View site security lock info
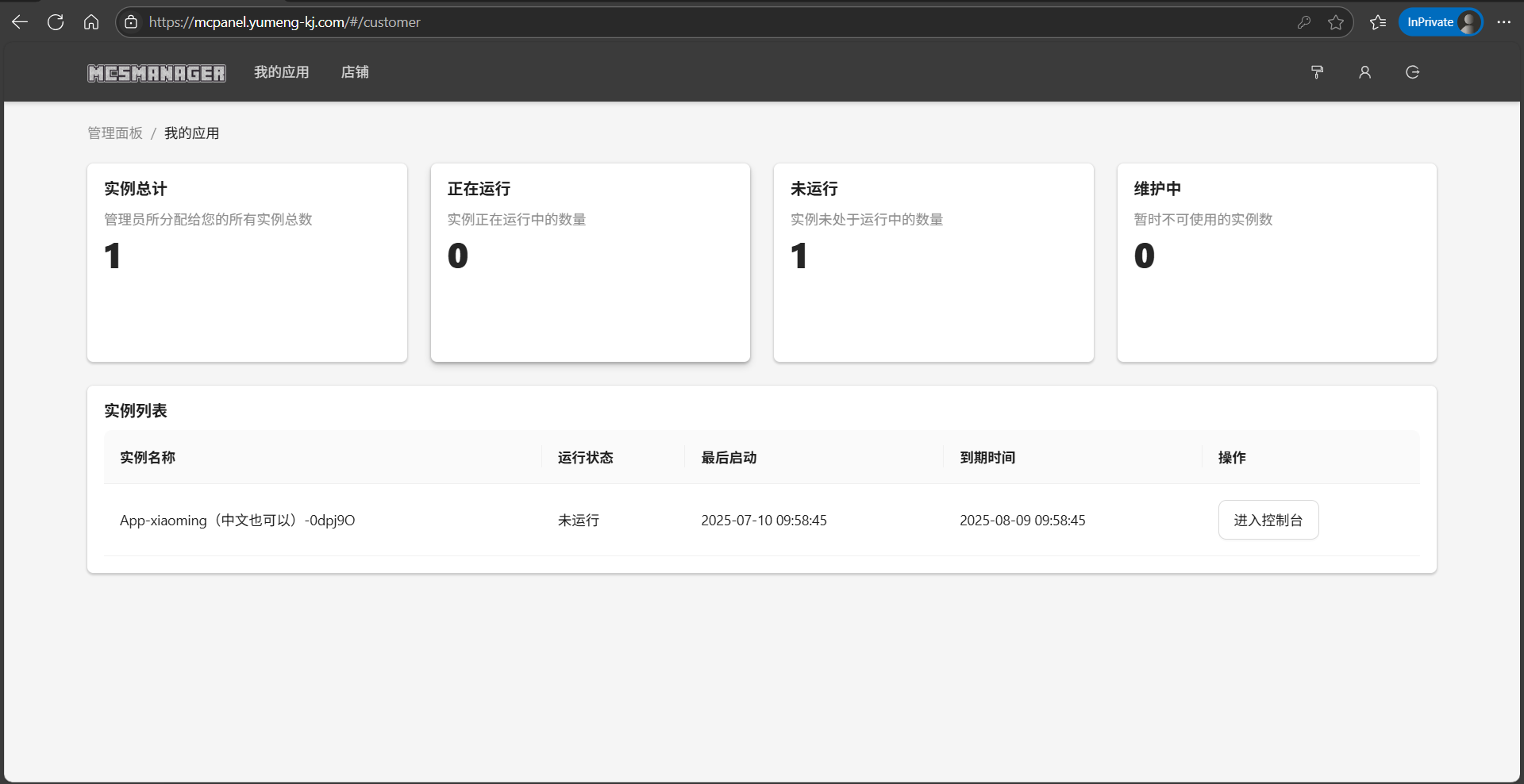Image resolution: width=1524 pixels, height=784 pixels. tap(131, 22)
